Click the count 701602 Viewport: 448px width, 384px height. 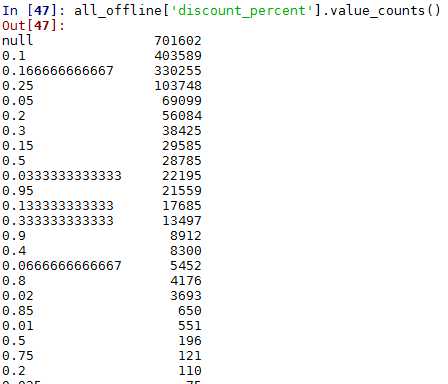click(178, 41)
